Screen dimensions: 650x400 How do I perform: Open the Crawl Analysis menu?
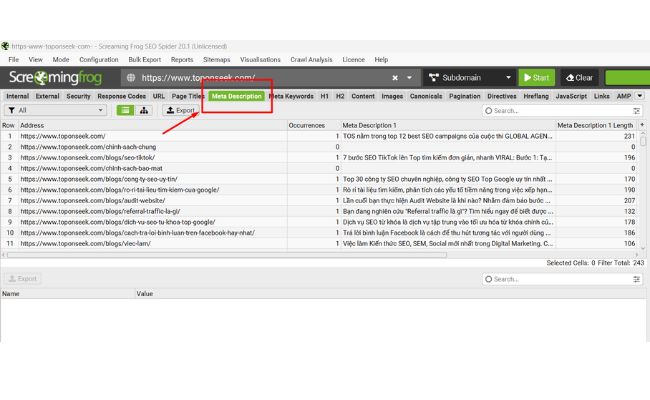coord(312,60)
